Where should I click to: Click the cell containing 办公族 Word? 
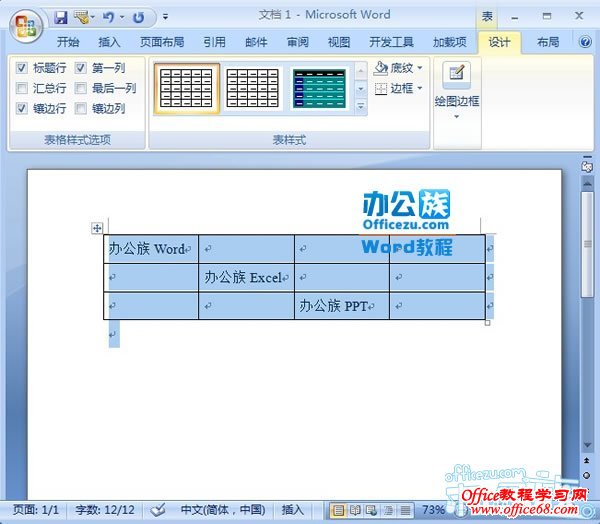pyautogui.click(x=151, y=249)
